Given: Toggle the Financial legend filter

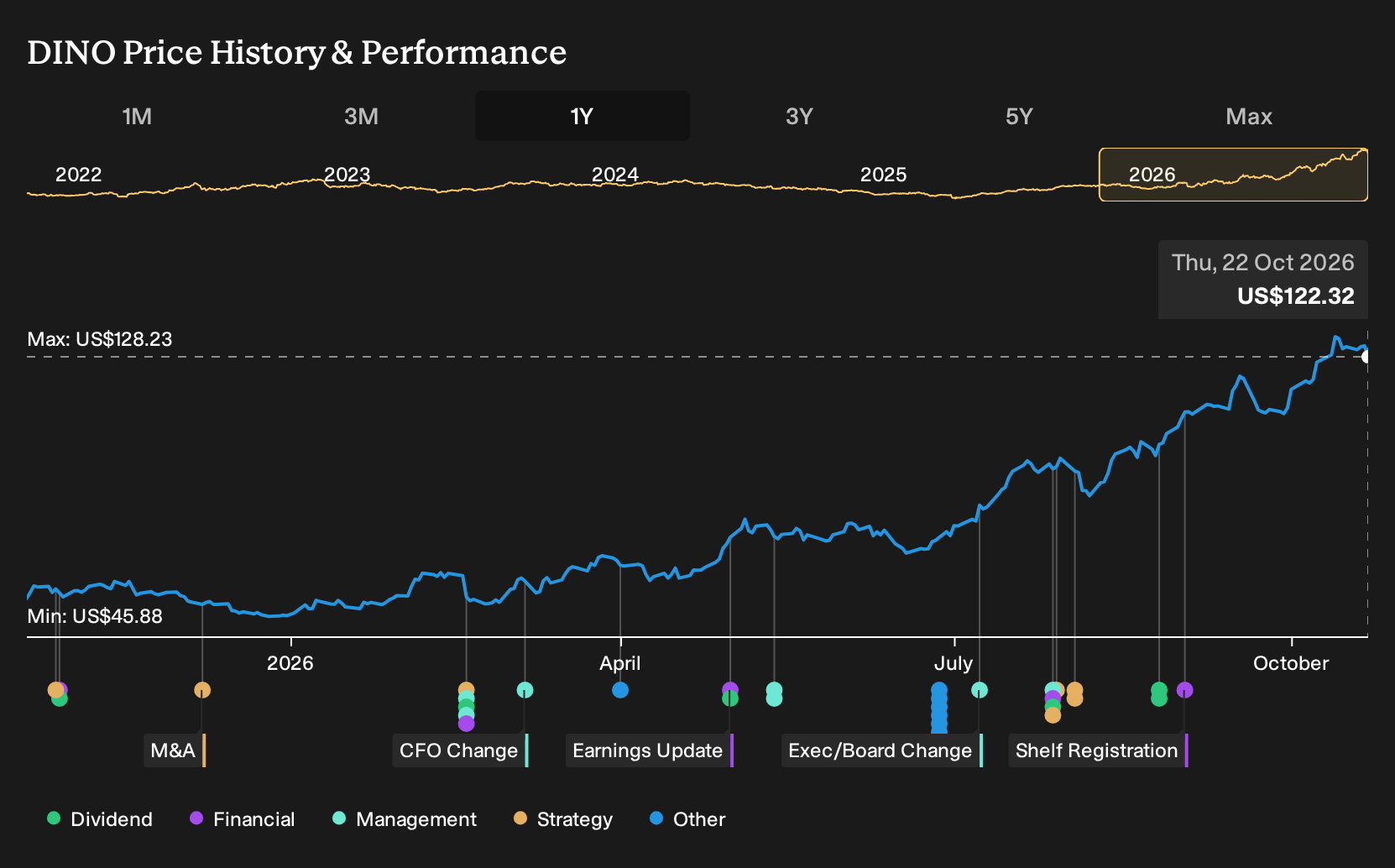Looking at the screenshot, I should point(243,819).
